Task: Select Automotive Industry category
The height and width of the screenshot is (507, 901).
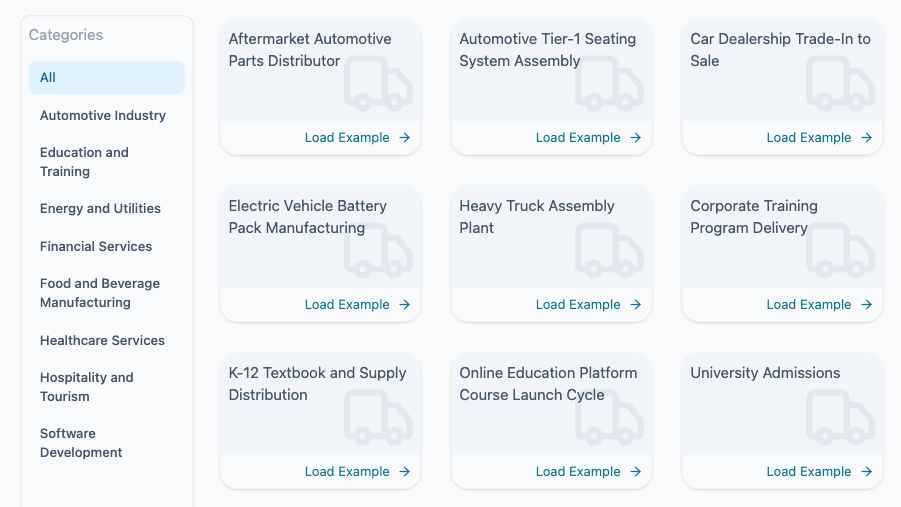Action: [103, 116]
